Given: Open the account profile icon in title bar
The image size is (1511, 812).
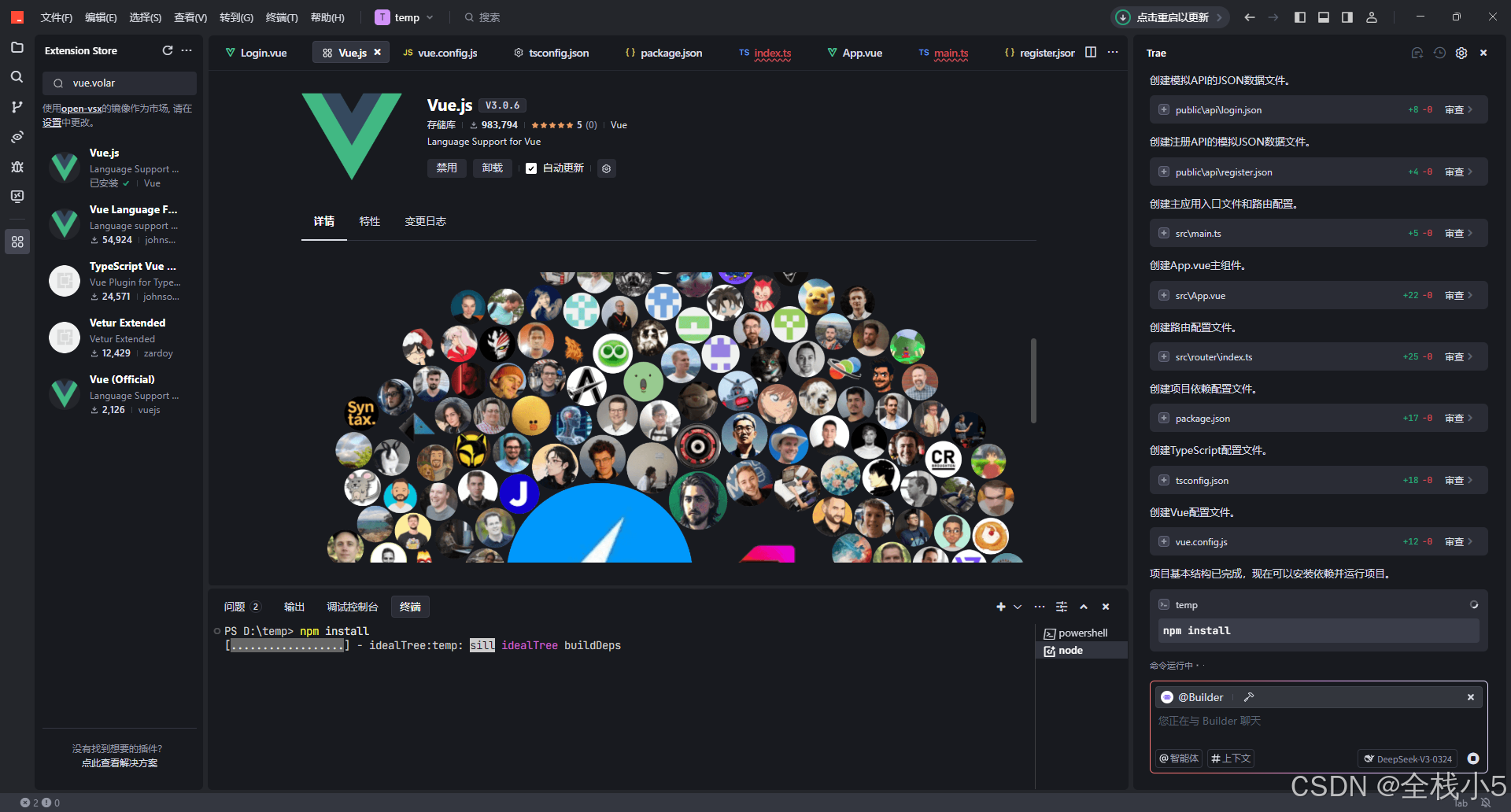Looking at the screenshot, I should coord(1372,17).
